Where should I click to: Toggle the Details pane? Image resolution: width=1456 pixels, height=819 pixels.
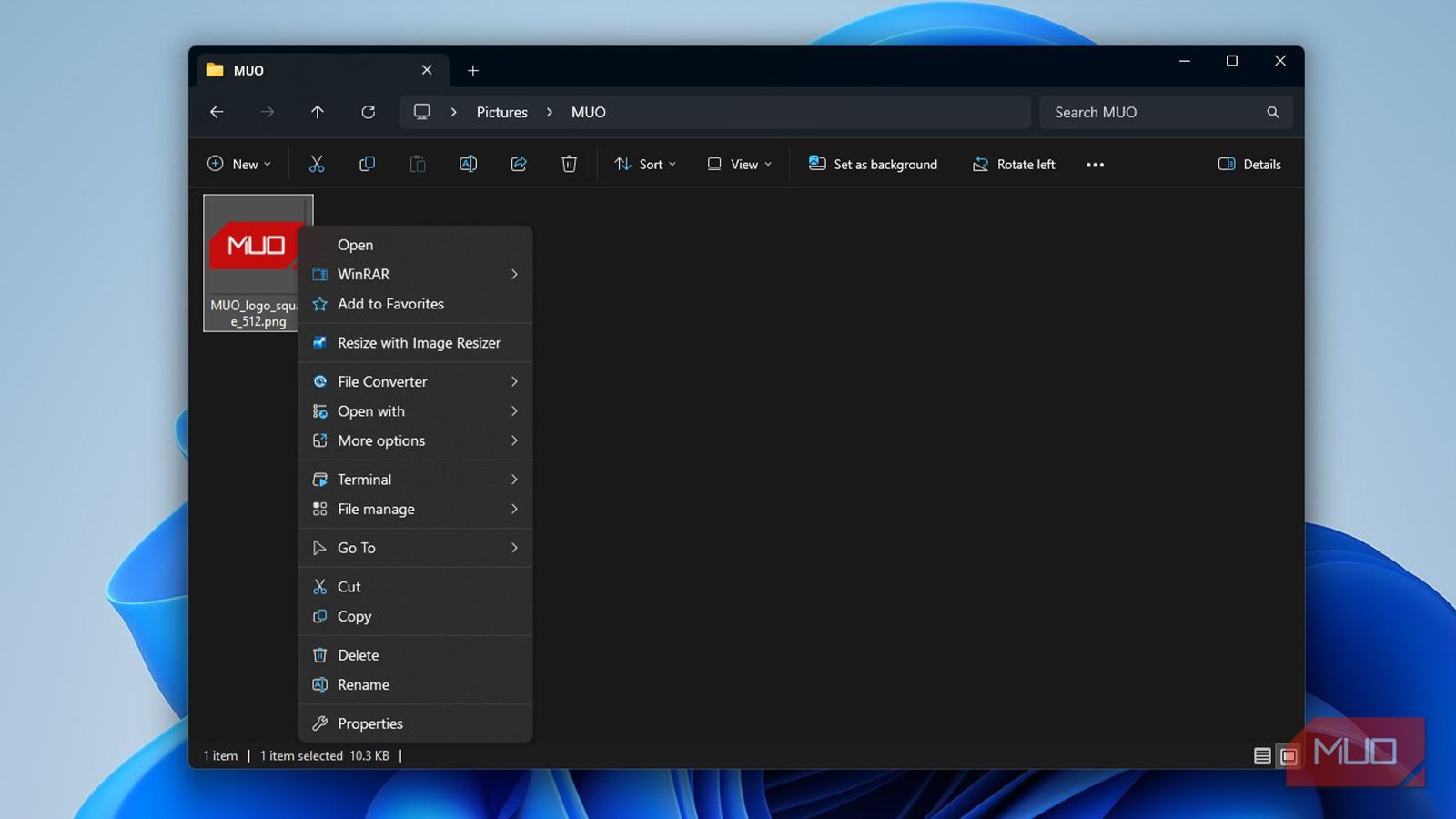[x=1249, y=164]
